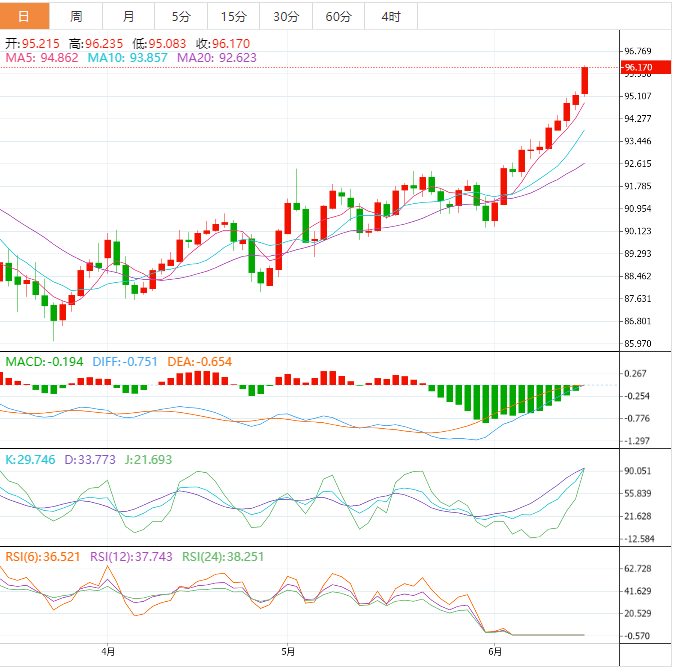674x670 pixels.
Task: Switch to the 周 weekly tab
Action: 77,16
